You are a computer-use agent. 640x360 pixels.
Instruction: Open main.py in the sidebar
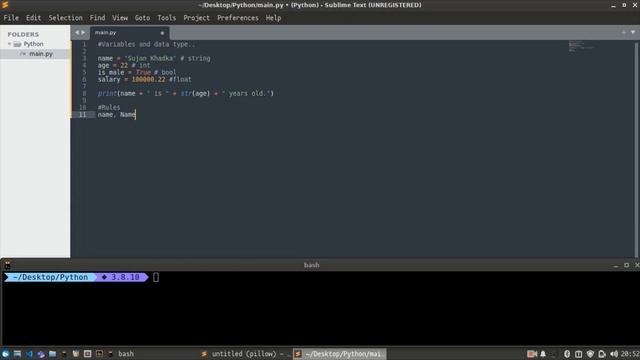pos(35,54)
